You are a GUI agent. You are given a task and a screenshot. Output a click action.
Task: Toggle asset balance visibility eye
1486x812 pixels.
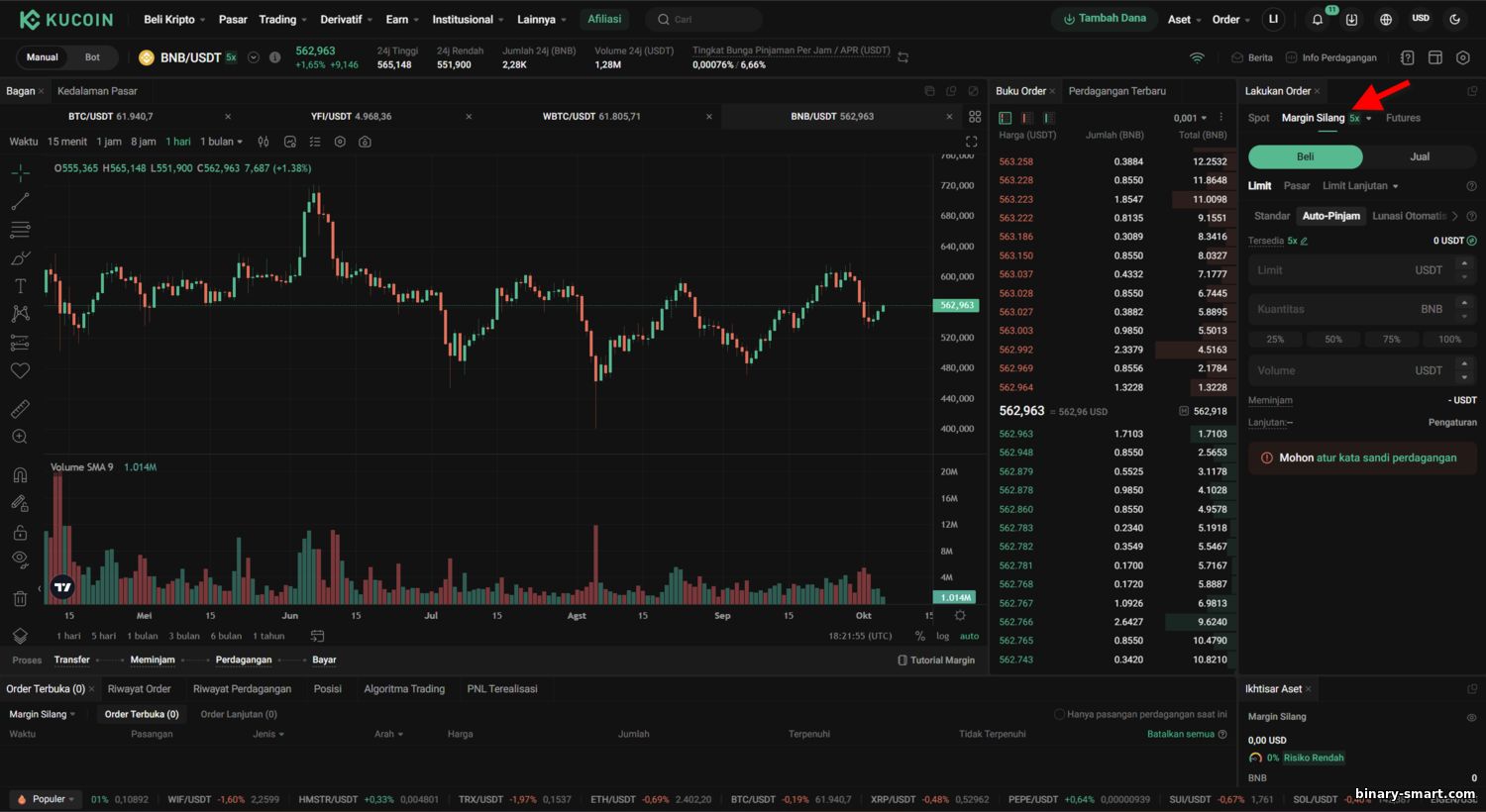(x=1471, y=717)
